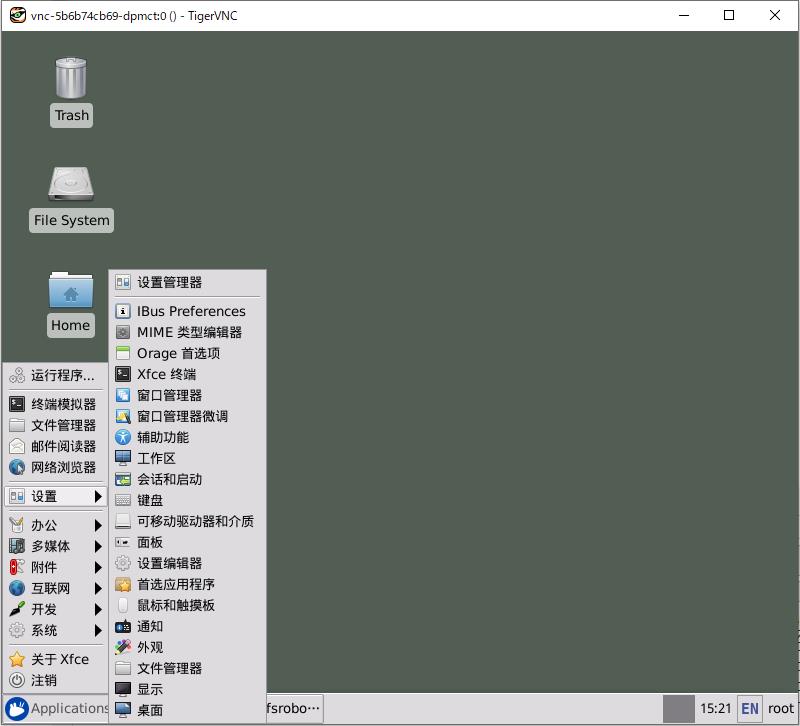Viewport: 800px width, 726px height.
Task: Click "多媒体" category text
Action: pyautogui.click(x=51, y=546)
